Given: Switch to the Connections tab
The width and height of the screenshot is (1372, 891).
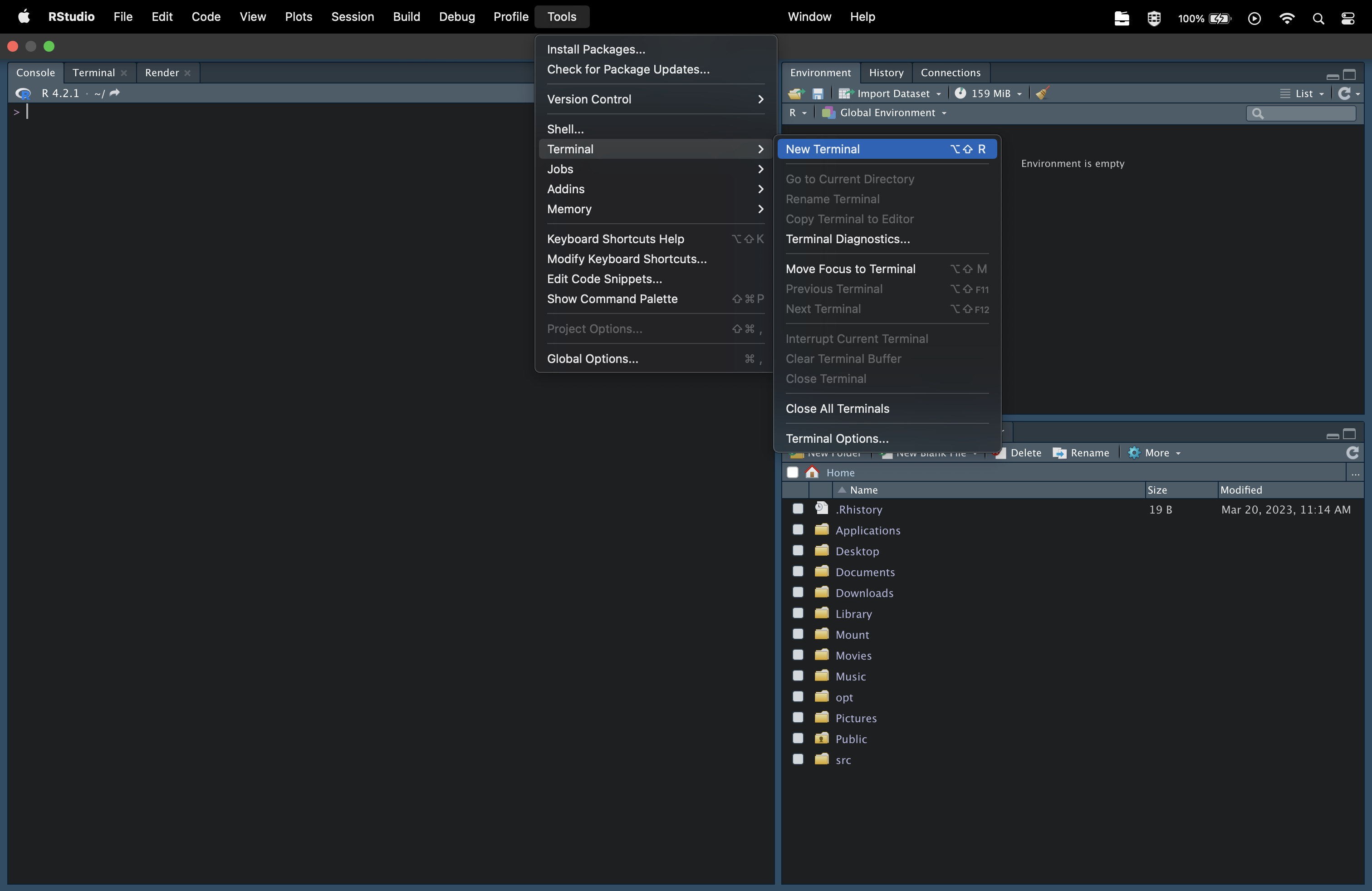Looking at the screenshot, I should point(950,73).
